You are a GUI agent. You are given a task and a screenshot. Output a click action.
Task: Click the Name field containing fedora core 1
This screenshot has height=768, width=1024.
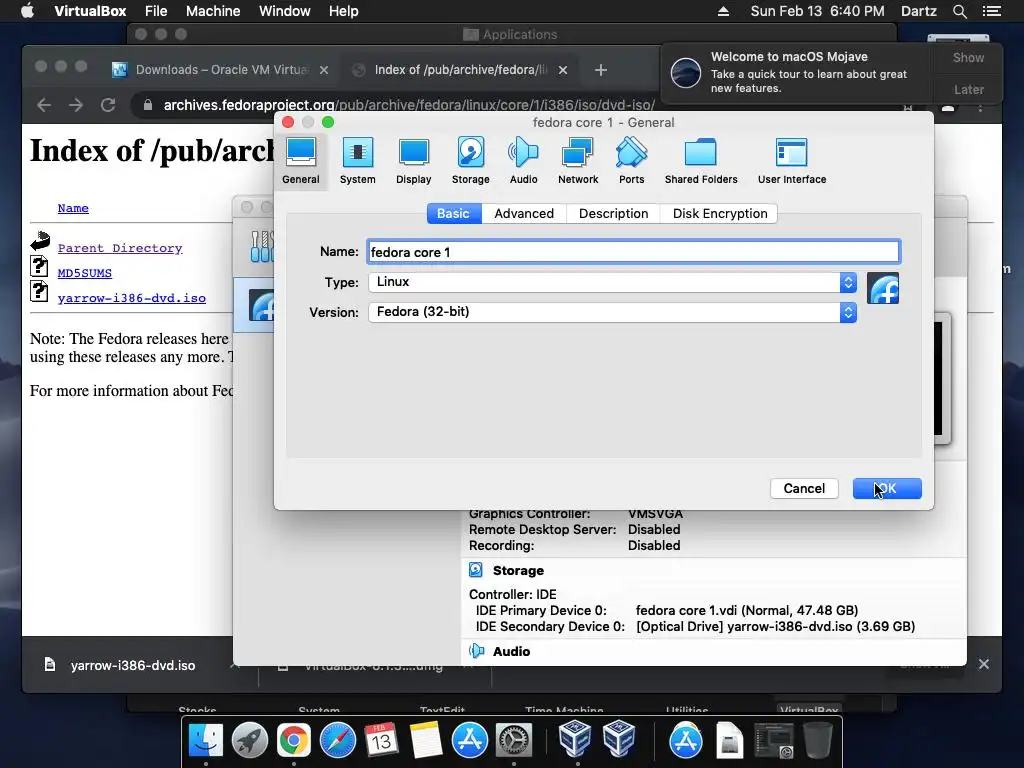click(633, 252)
